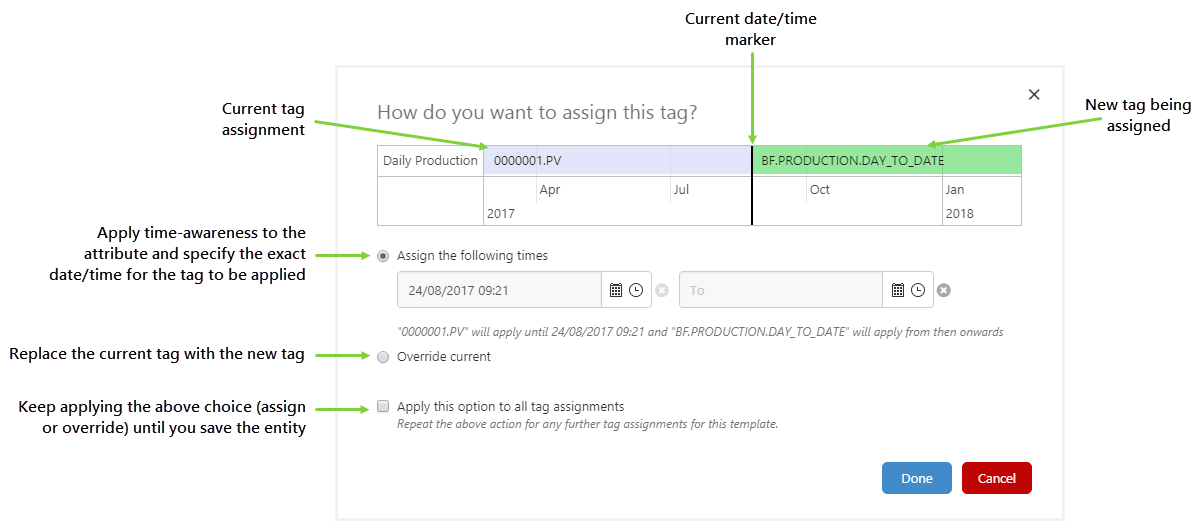1202x521 pixels.
Task: Click the start date field showing 24/08/2017 09:21
Action: 500,290
